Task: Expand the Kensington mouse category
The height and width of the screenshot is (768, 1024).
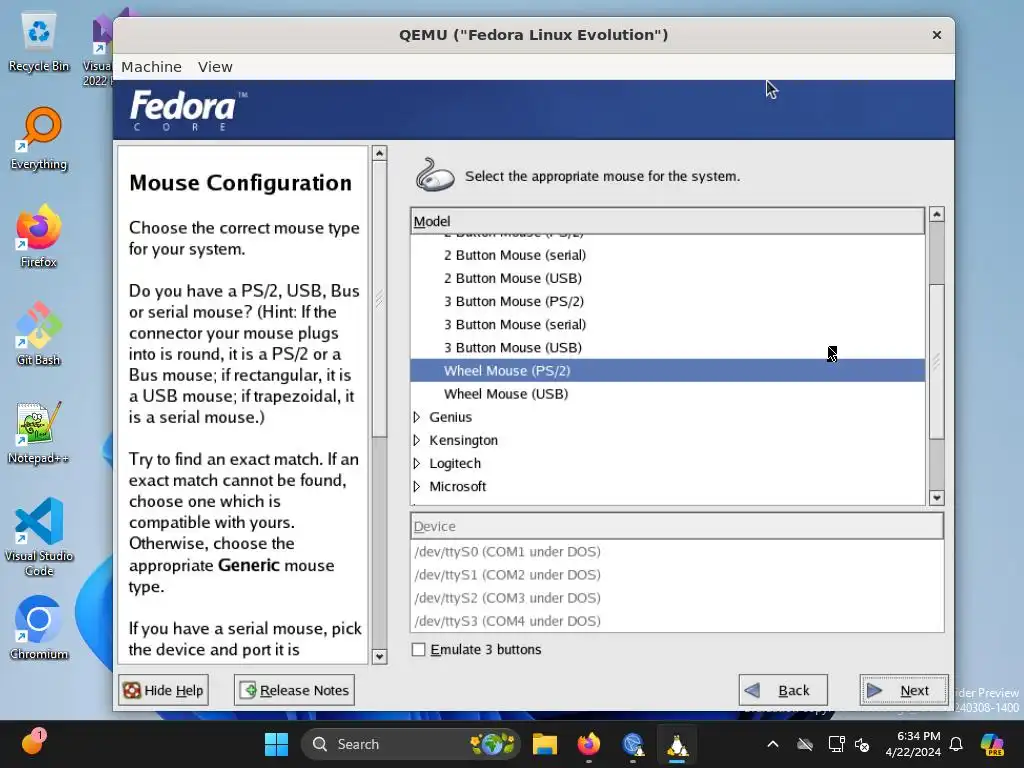Action: (x=417, y=440)
